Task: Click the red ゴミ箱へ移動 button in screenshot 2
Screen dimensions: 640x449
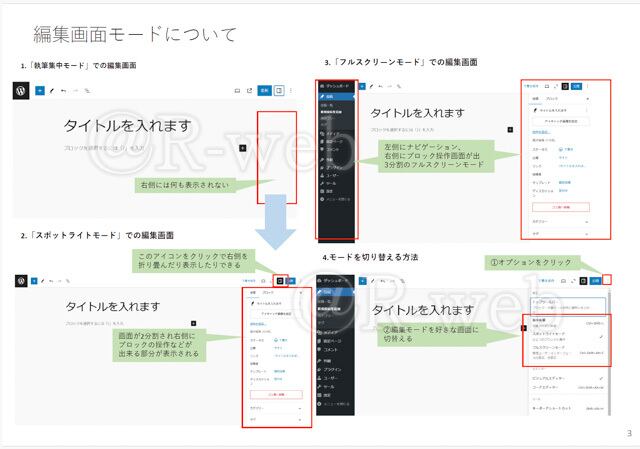Action: 276,395
